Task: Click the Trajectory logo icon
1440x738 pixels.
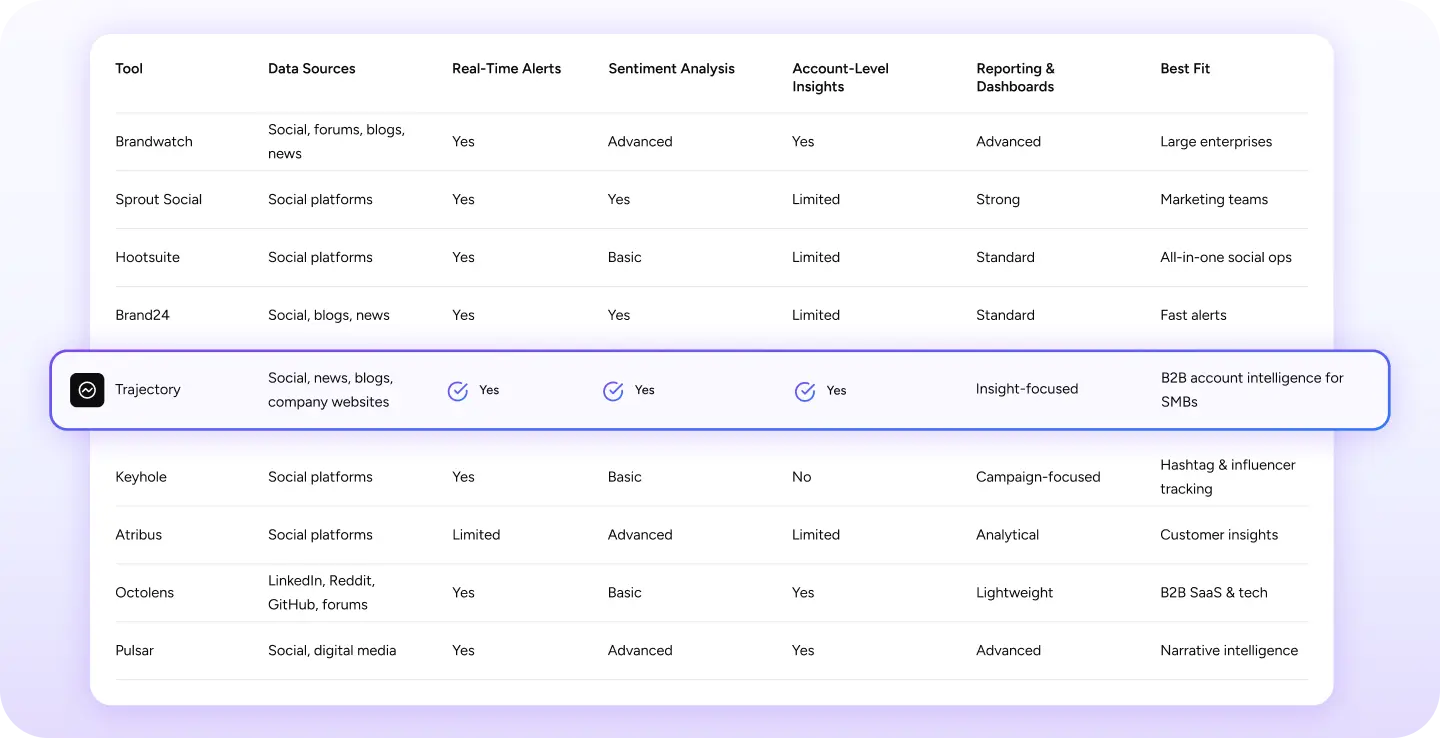Action: coord(87,390)
